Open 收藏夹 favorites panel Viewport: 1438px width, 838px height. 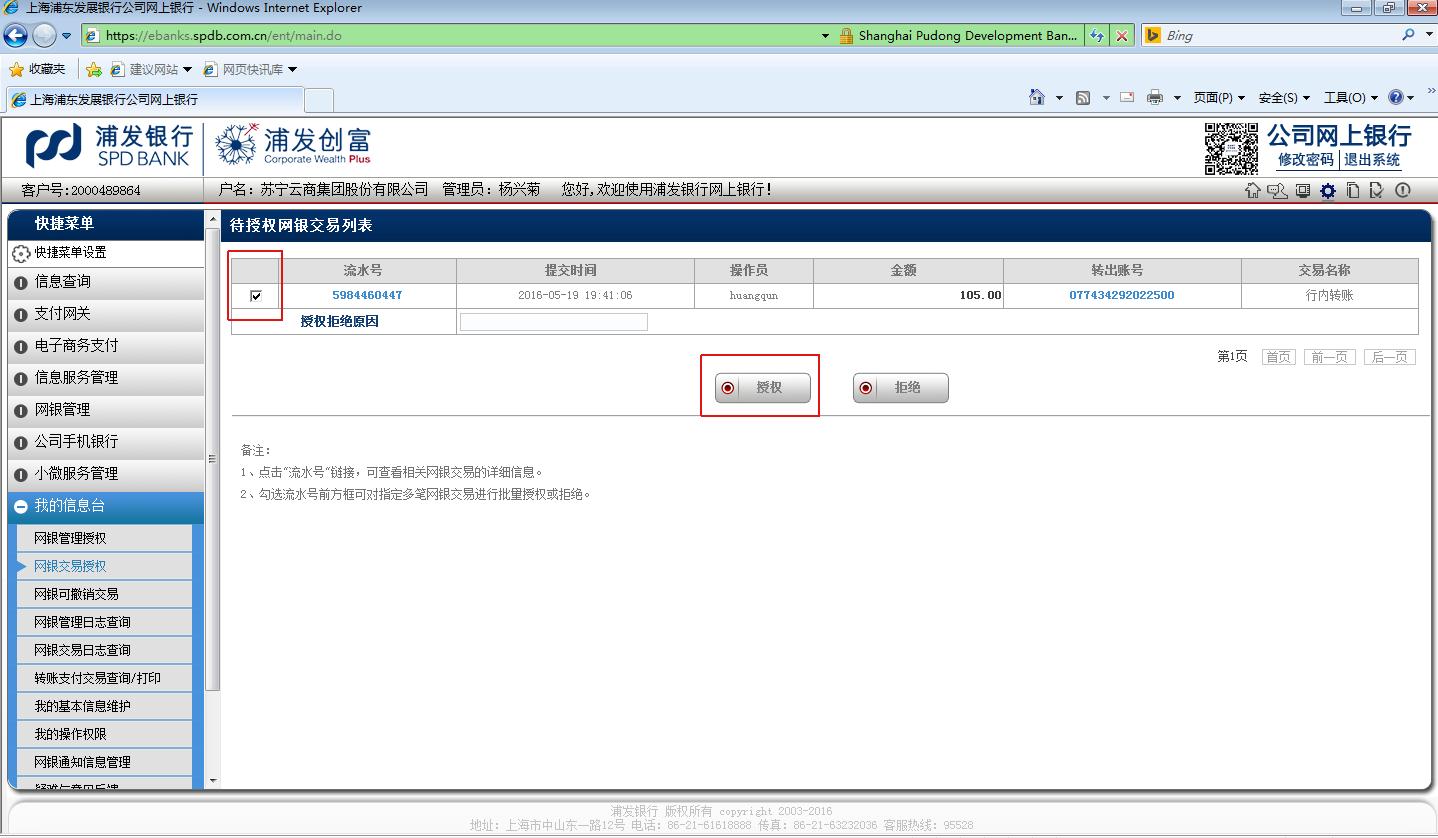pos(37,69)
